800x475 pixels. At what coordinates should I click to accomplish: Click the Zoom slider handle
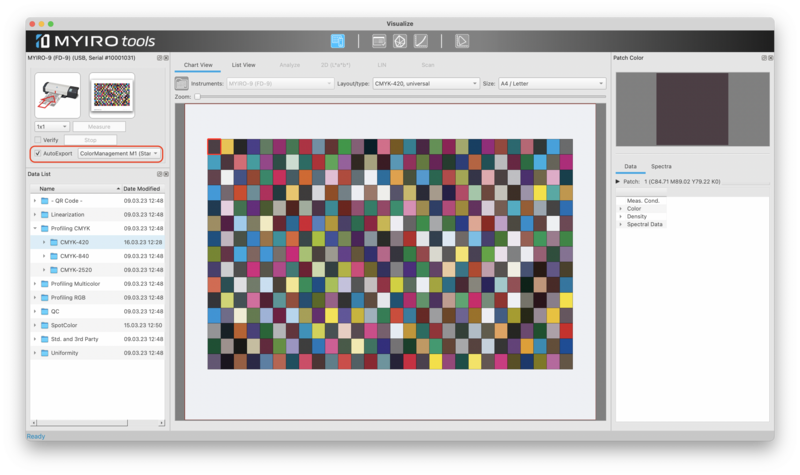tap(197, 96)
